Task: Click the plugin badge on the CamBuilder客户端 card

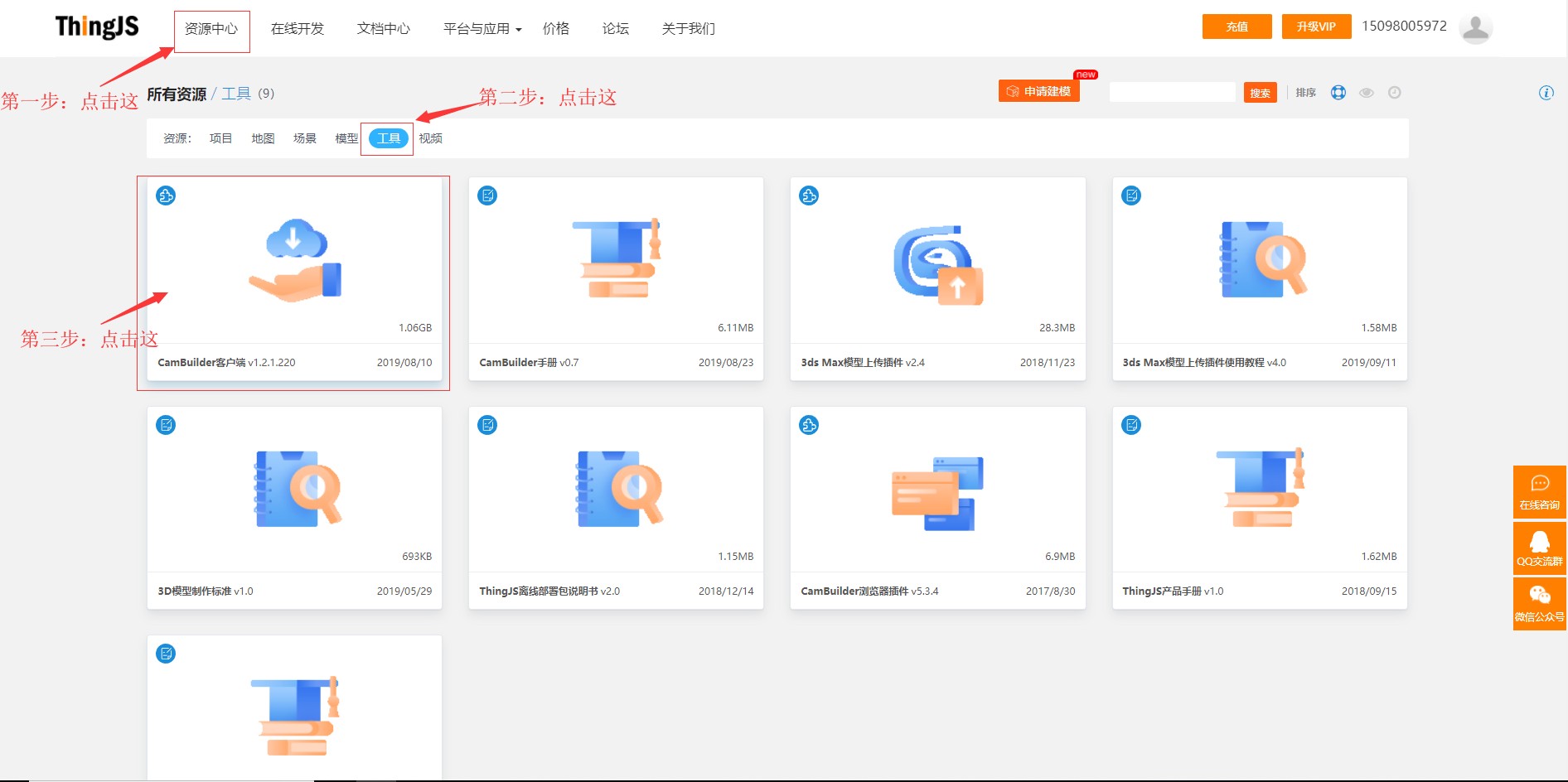Action: (x=166, y=195)
